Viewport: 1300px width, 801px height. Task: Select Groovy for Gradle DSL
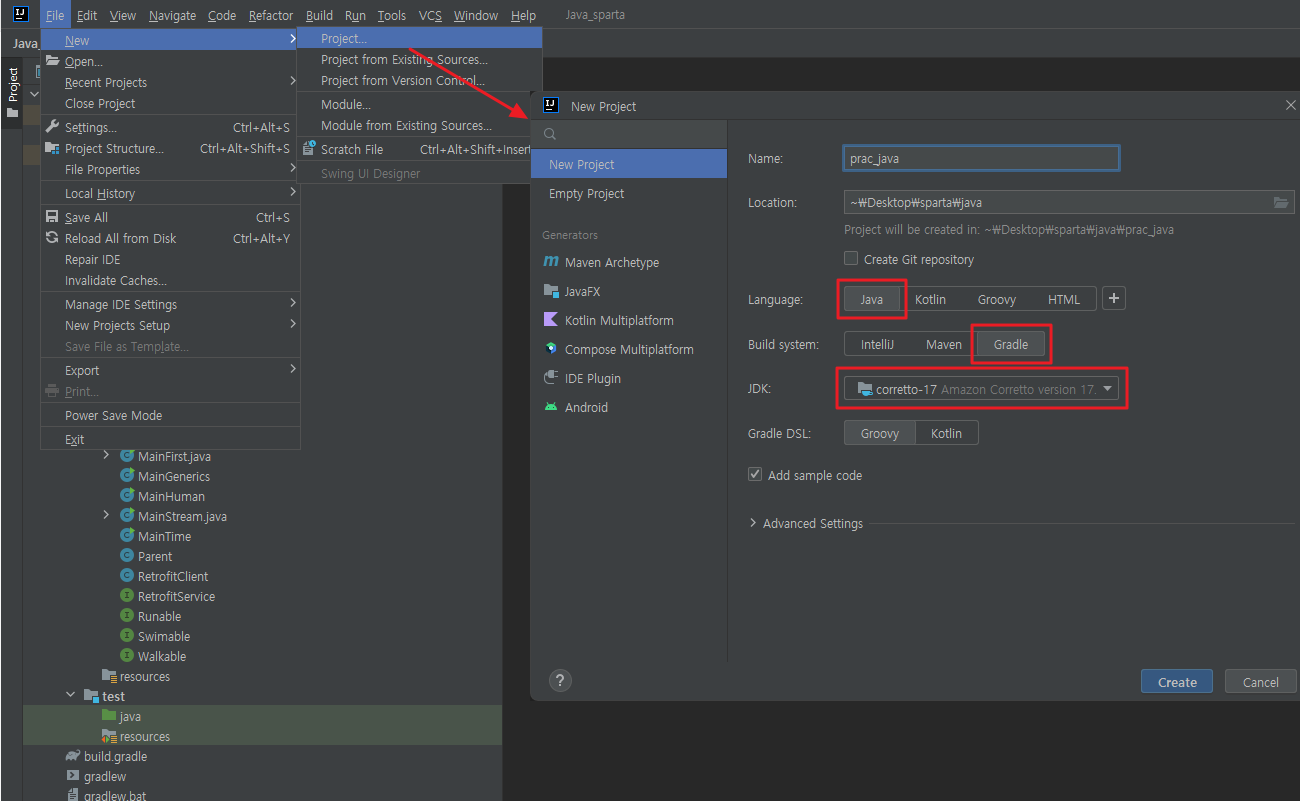click(x=880, y=433)
